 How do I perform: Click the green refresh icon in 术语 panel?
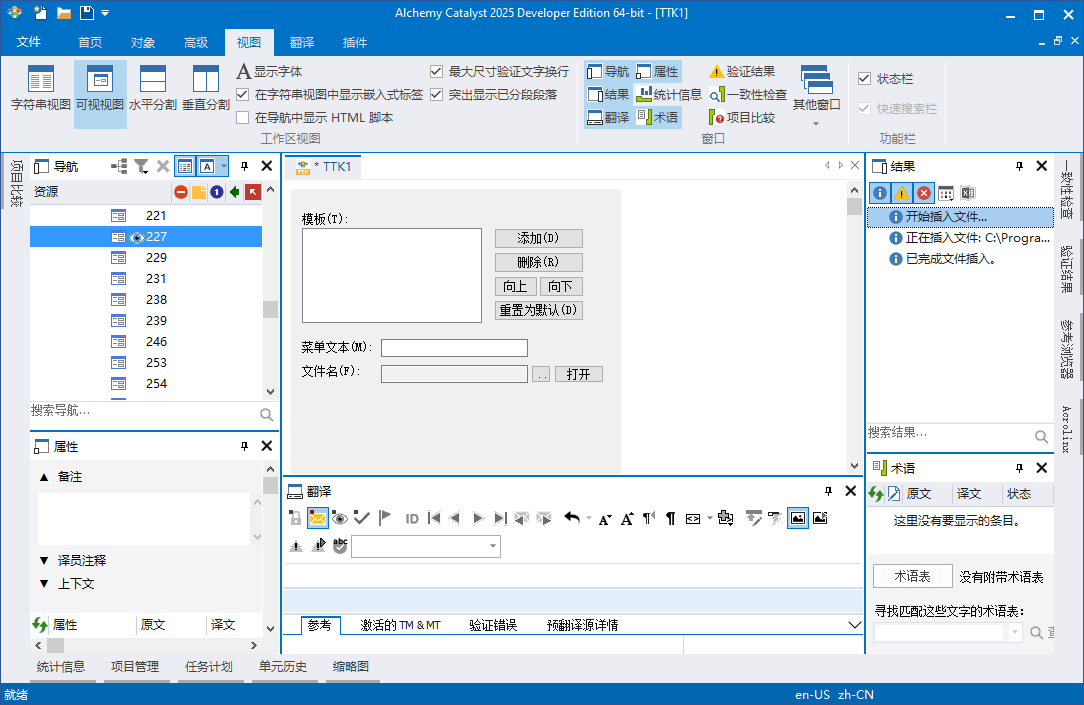click(x=876, y=494)
